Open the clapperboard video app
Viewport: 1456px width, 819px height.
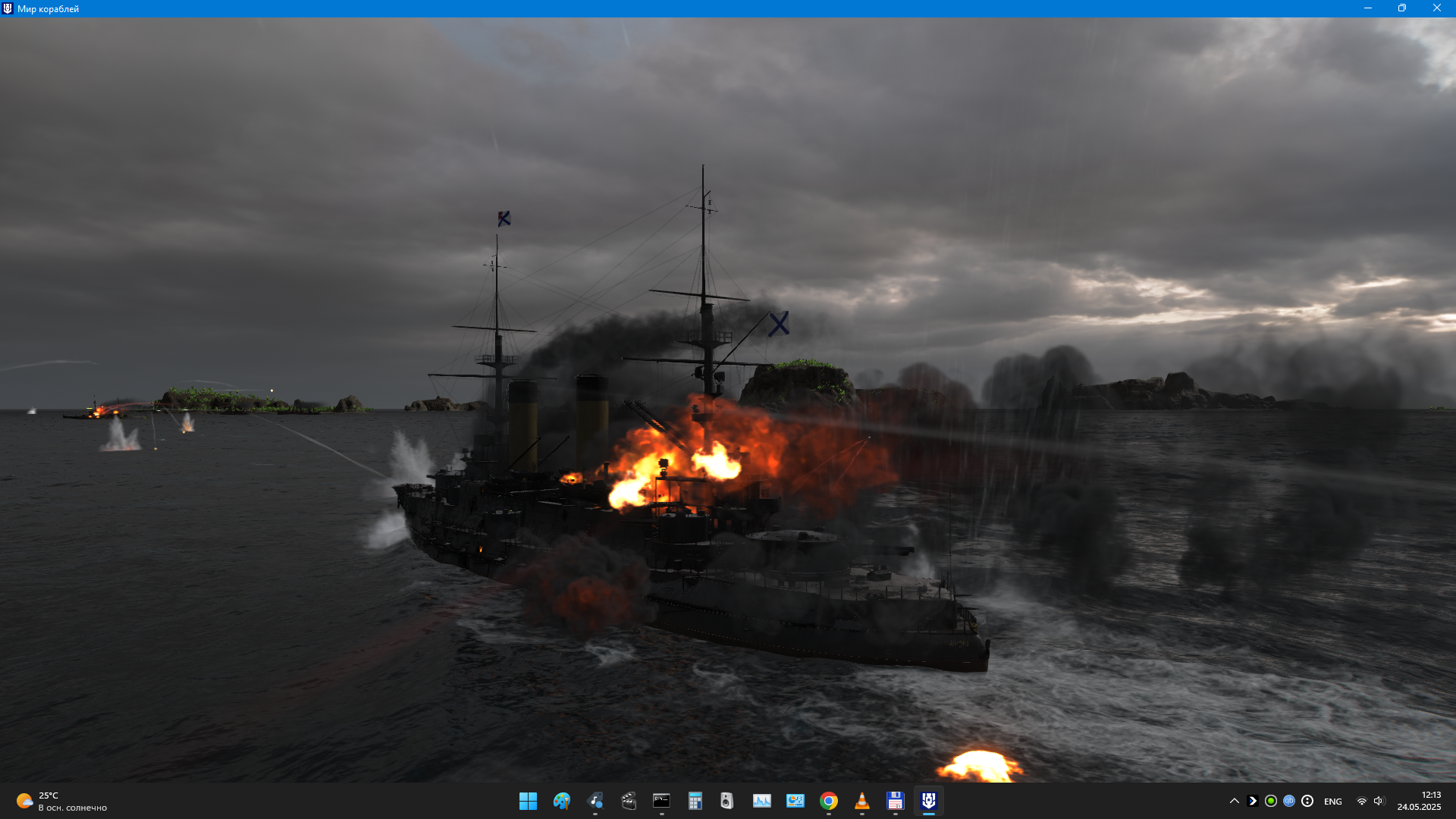(629, 801)
